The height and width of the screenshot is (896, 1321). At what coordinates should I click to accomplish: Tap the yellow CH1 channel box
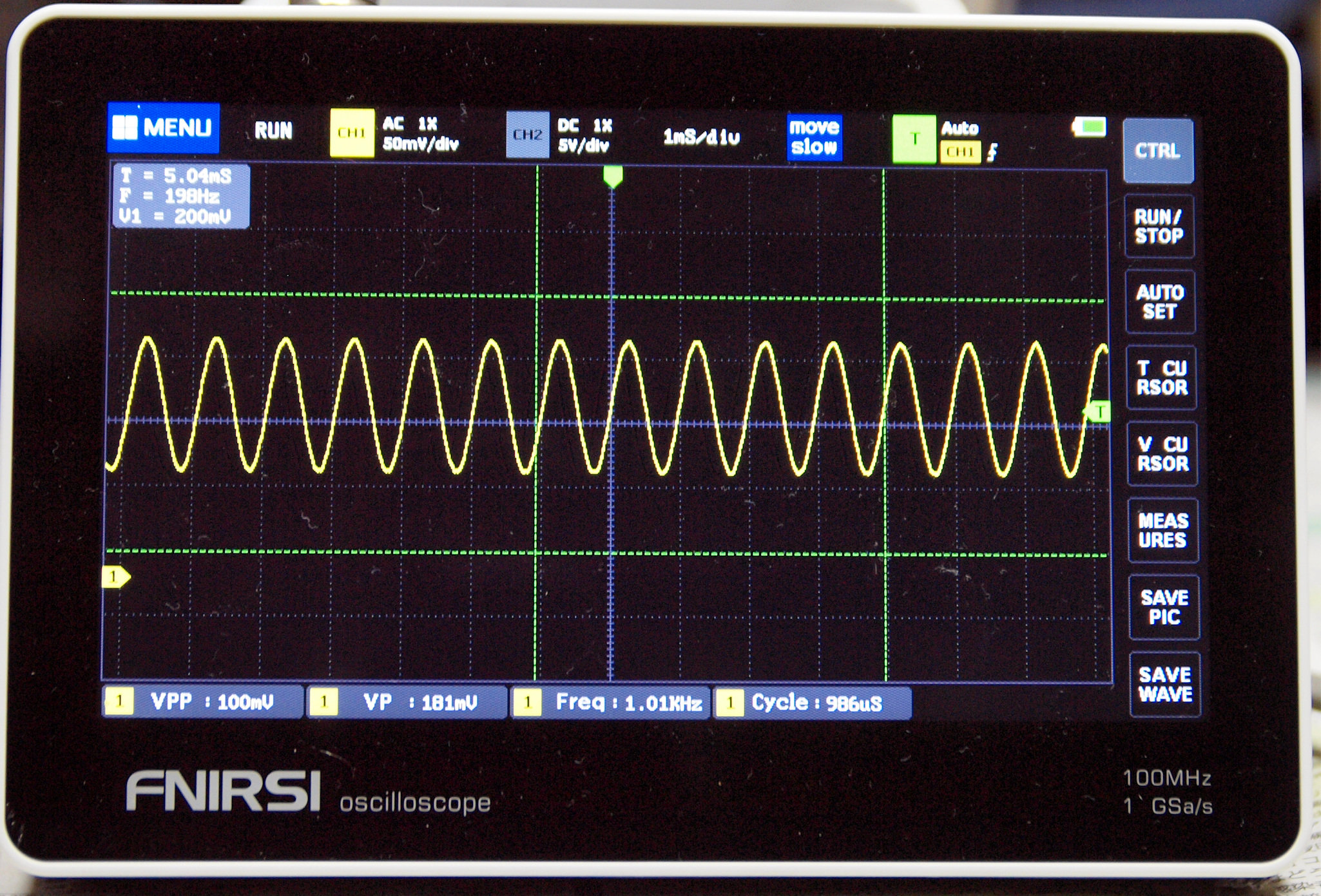point(352,133)
